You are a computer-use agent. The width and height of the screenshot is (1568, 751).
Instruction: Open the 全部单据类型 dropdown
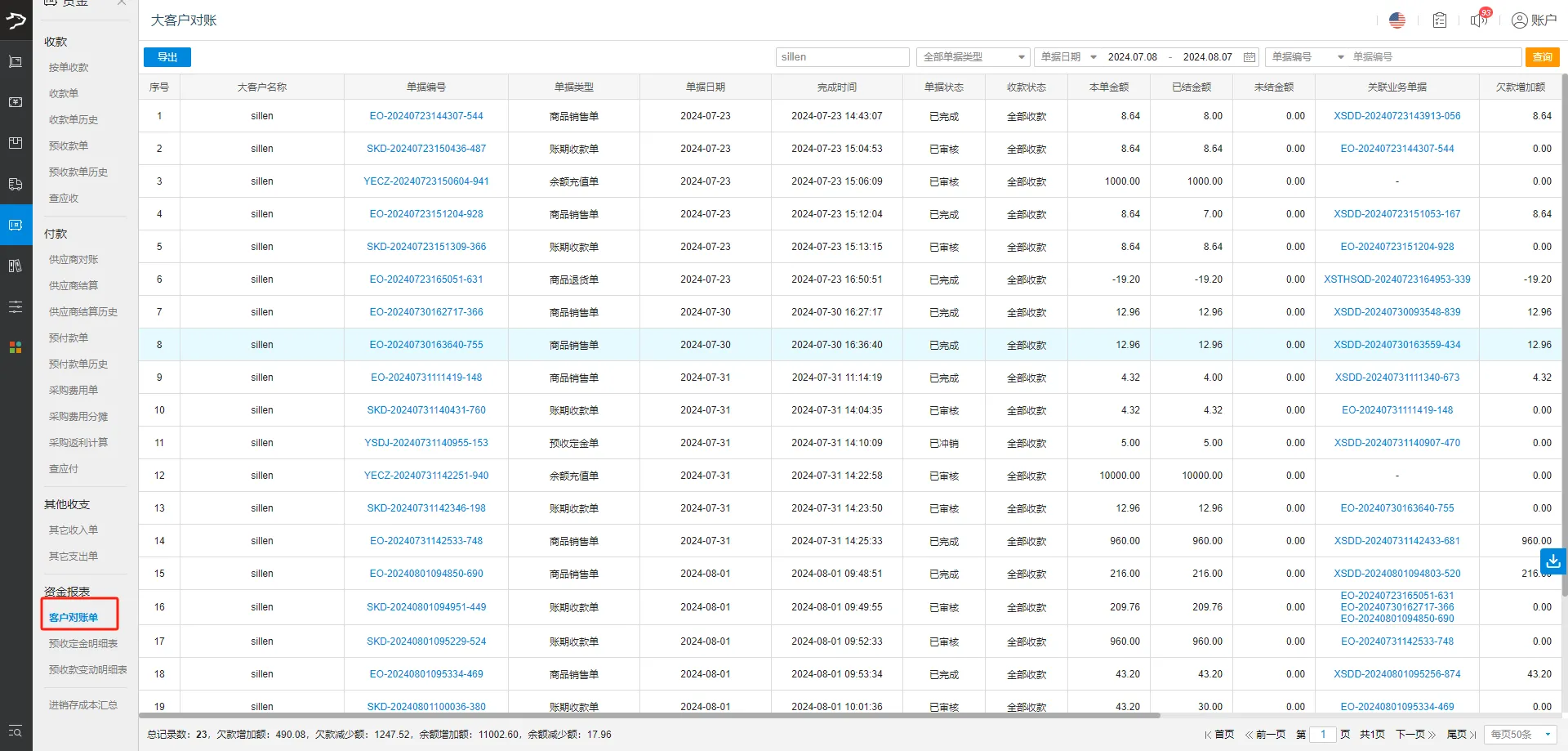tap(972, 57)
